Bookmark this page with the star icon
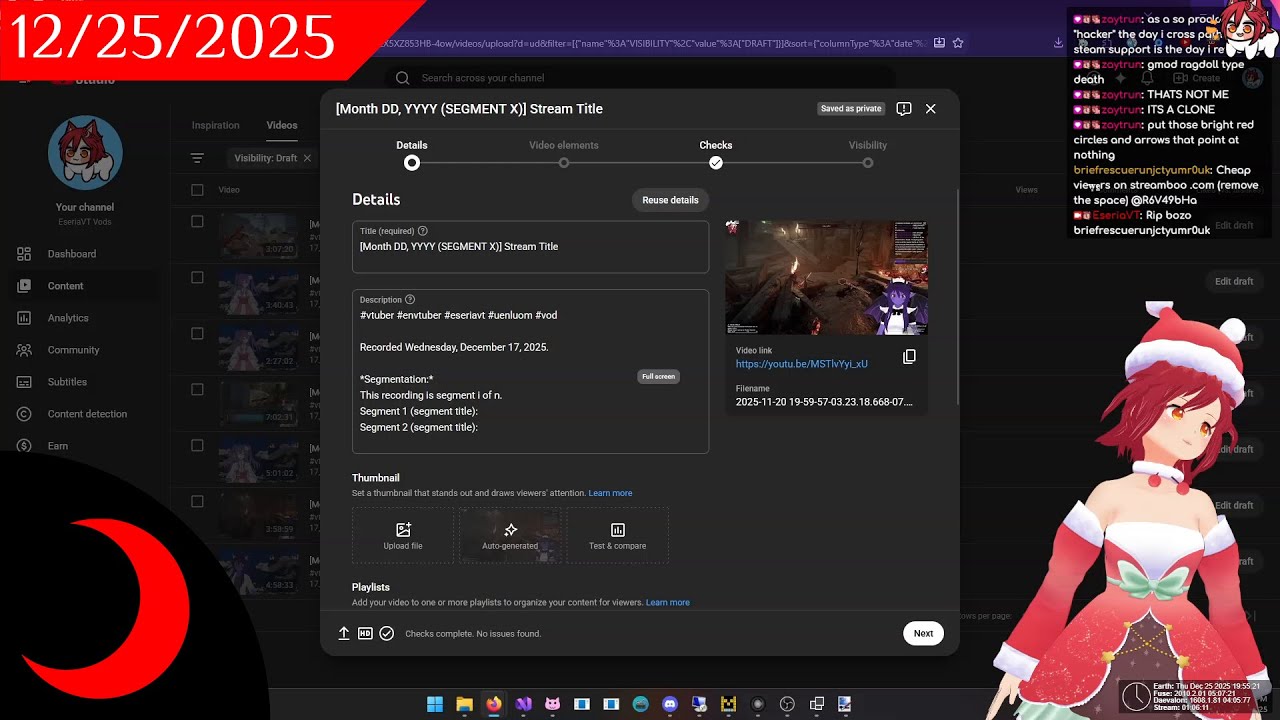Viewport: 1280px width, 720px height. coord(958,43)
